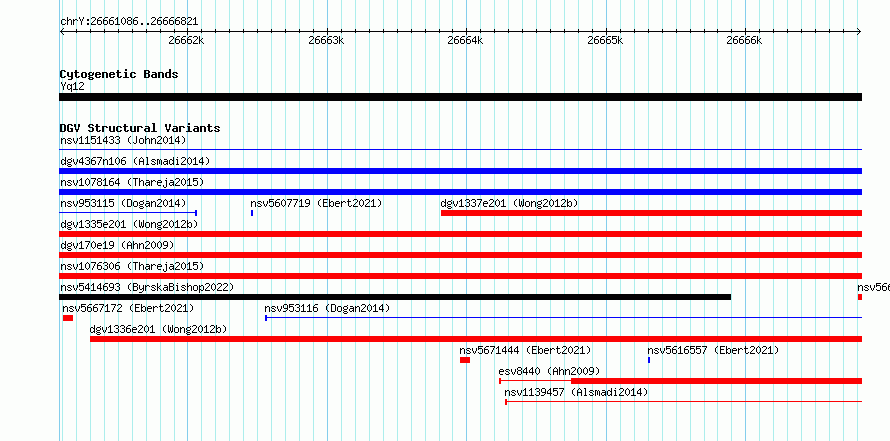Open variant nsv953116 (Dogan2014) label
Image resolution: width=890 pixels, height=441 pixels.
coord(328,308)
